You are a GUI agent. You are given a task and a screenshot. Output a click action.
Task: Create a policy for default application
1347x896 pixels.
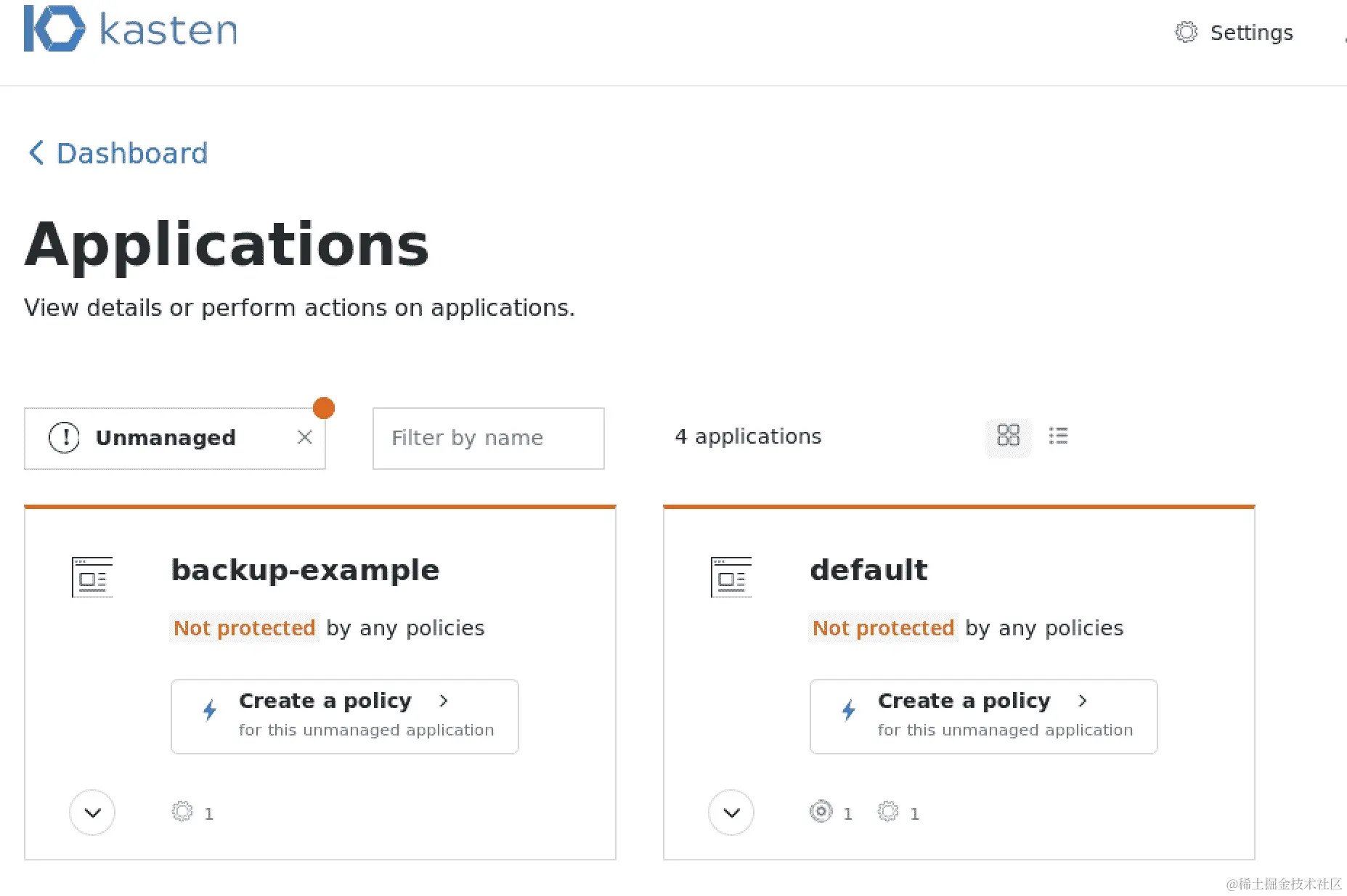(x=983, y=716)
